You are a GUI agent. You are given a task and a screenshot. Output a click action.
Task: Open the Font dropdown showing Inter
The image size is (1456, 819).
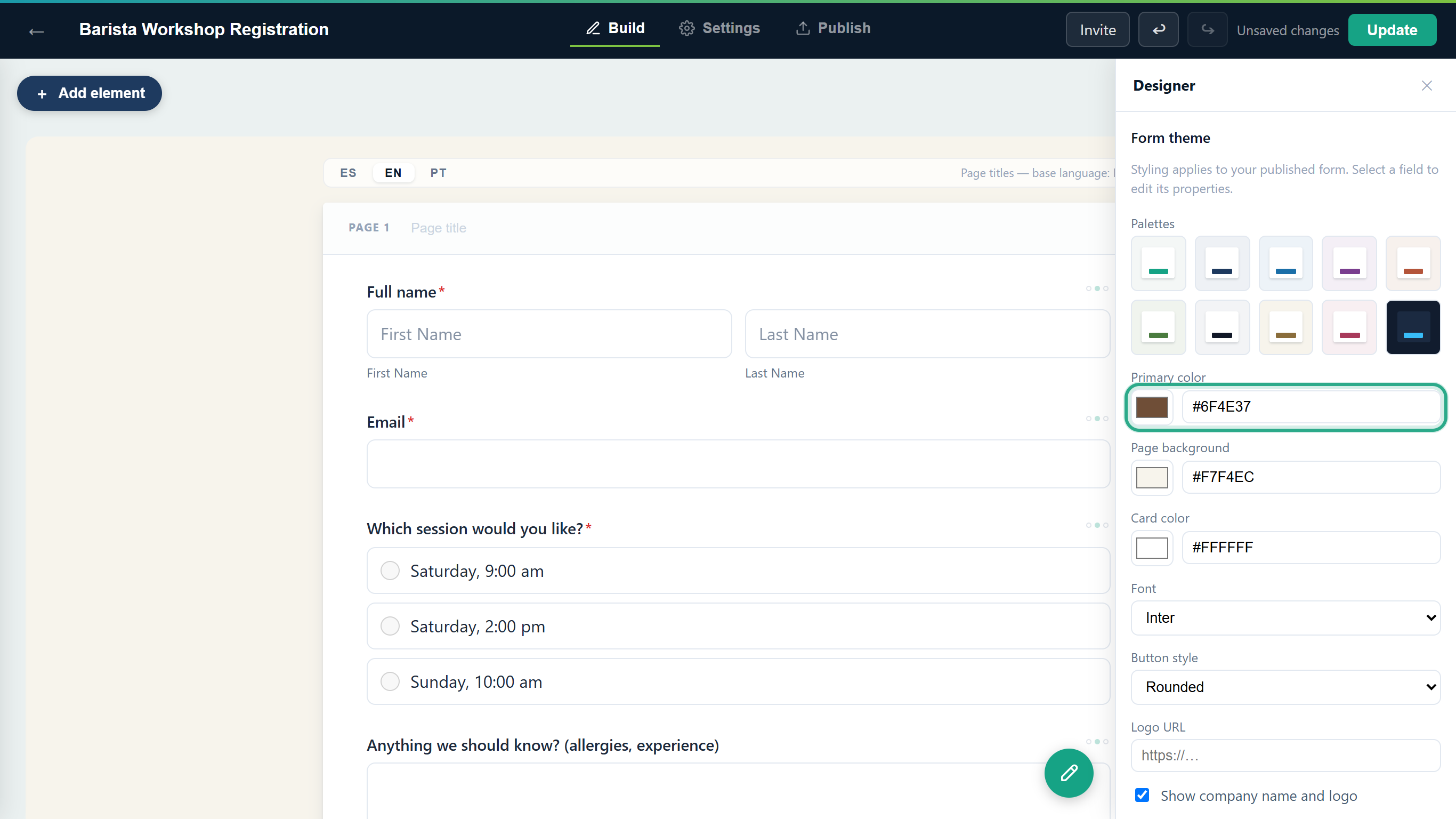pyautogui.click(x=1285, y=617)
